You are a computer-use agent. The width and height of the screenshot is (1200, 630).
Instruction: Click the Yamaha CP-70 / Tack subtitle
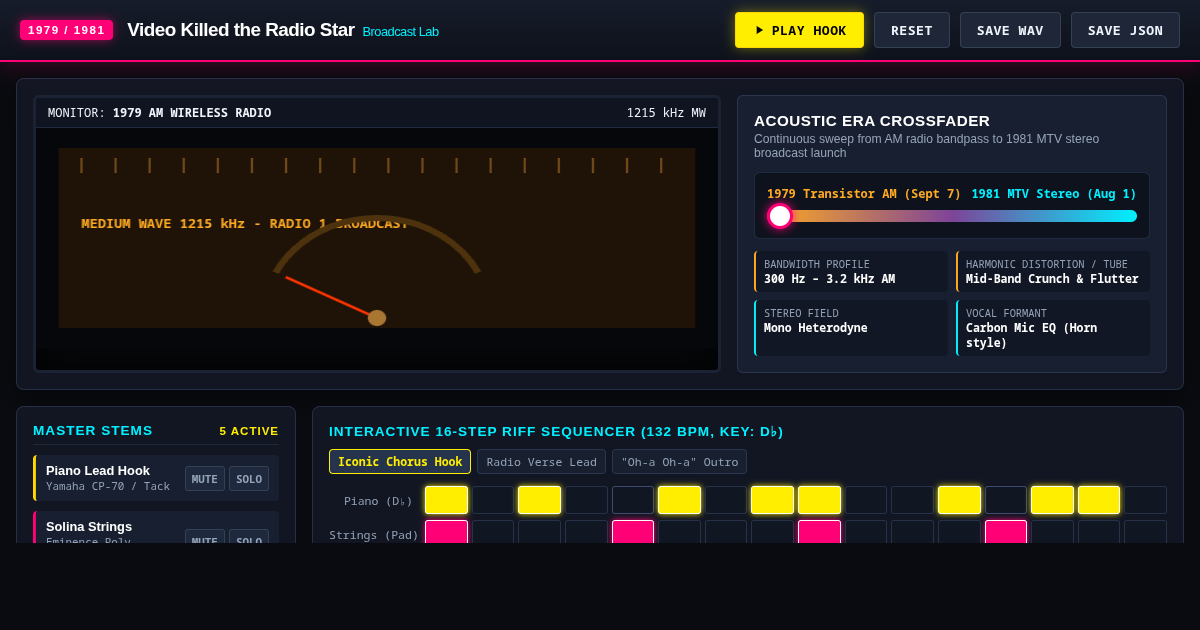click(108, 487)
